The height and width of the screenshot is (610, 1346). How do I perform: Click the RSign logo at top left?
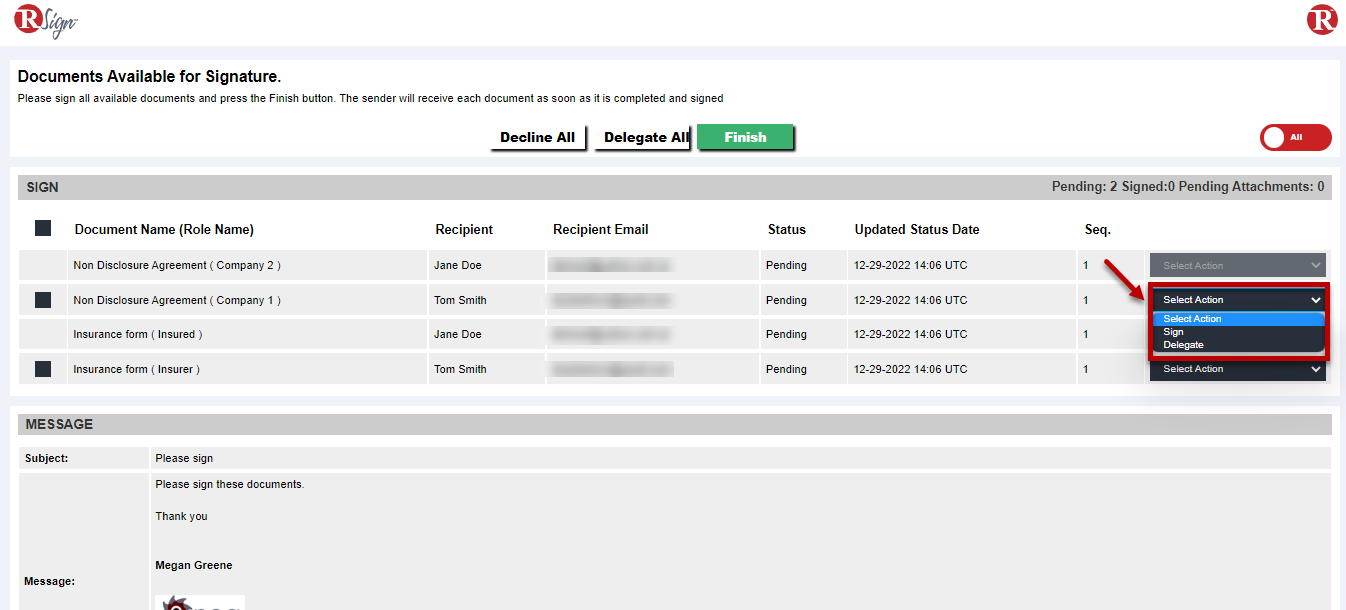[x=46, y=21]
